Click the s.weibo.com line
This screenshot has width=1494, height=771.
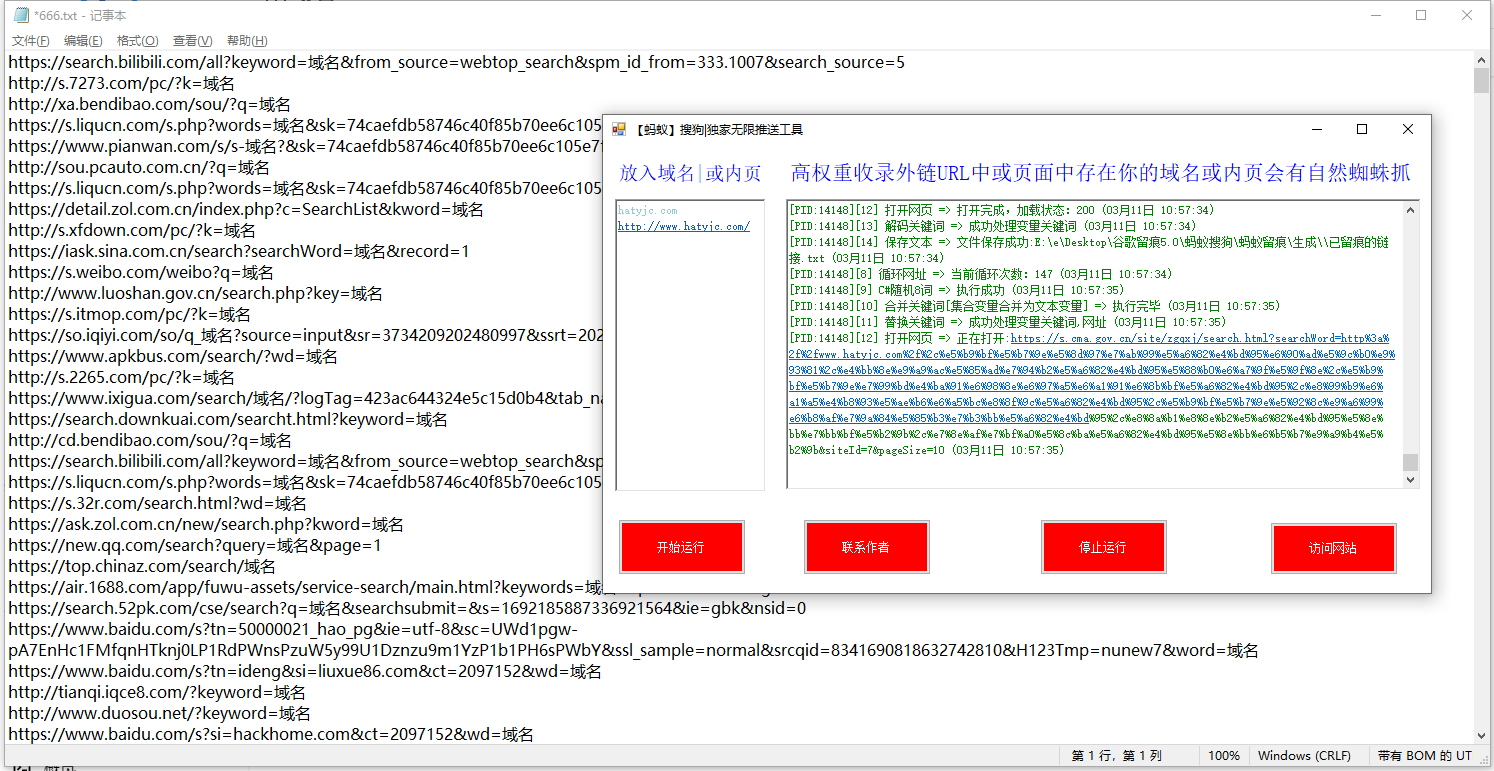click(141, 272)
